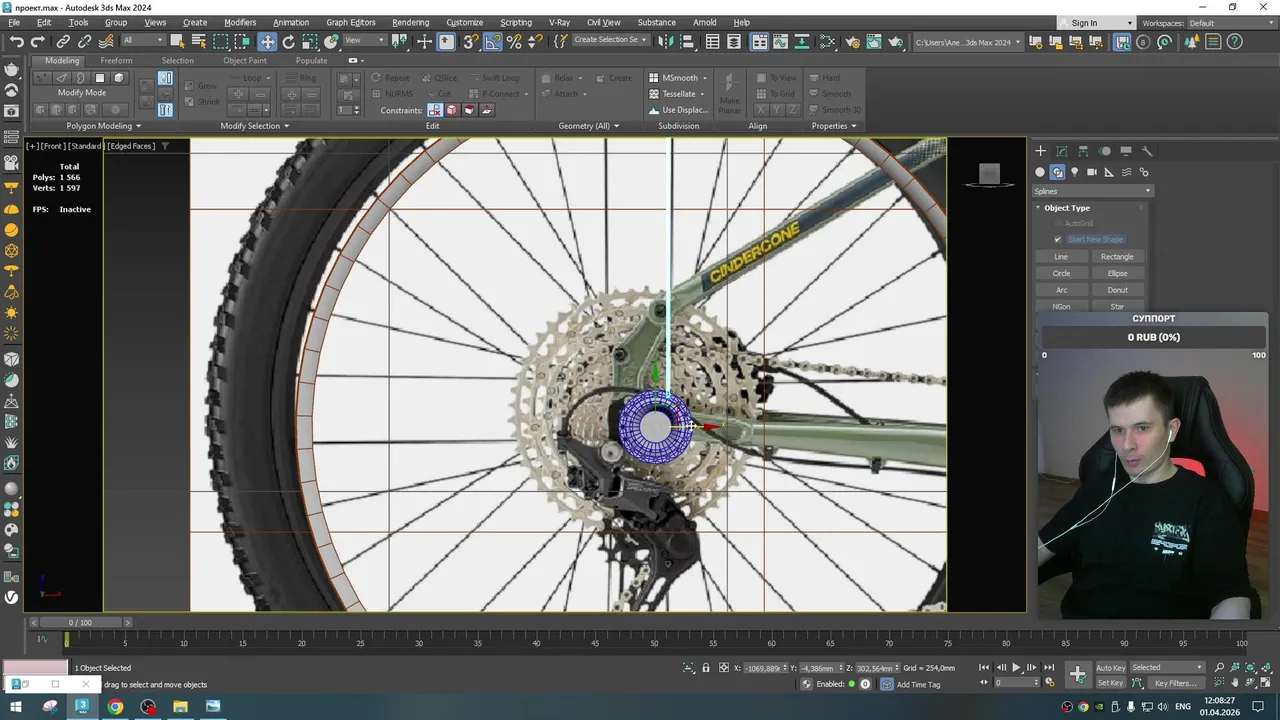This screenshot has height=720, width=1280.
Task: Click the Use Displac... option
Action: [x=678, y=110]
